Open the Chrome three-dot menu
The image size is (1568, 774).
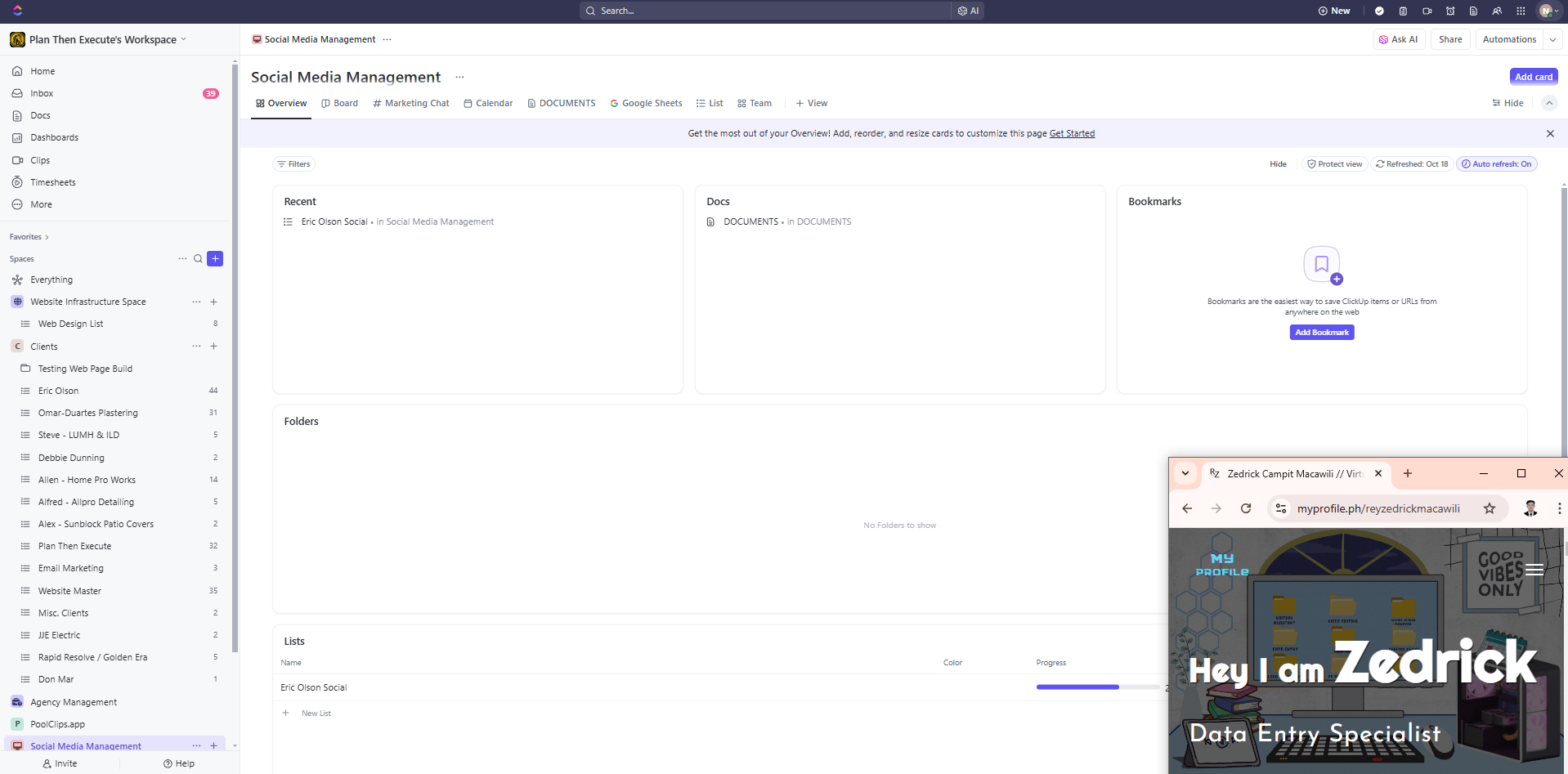(x=1559, y=508)
